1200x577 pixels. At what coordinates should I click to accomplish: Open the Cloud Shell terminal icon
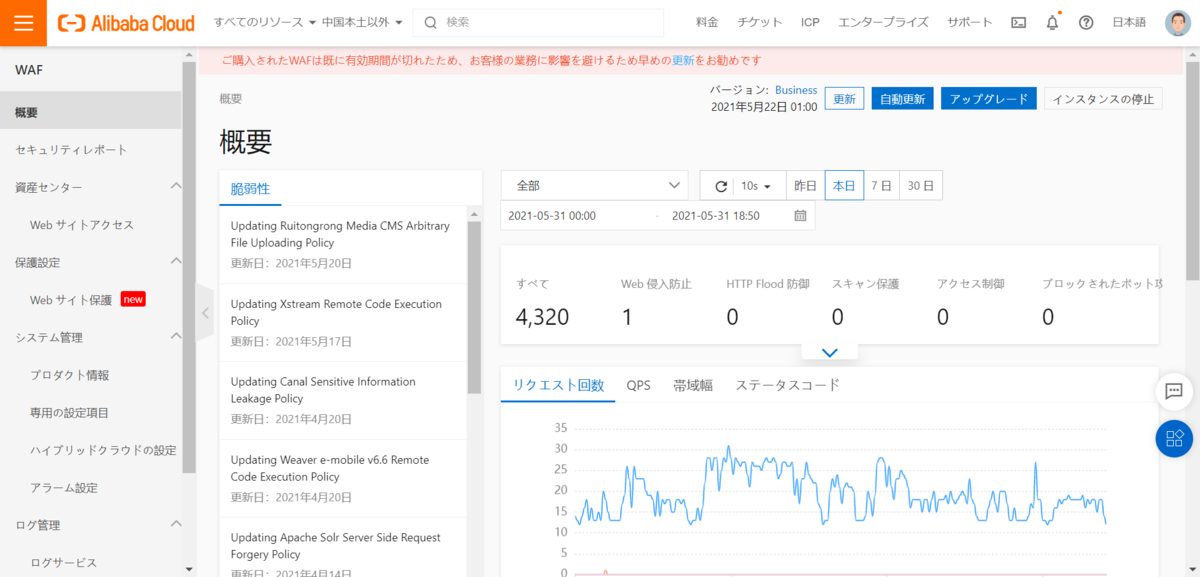(1018, 21)
